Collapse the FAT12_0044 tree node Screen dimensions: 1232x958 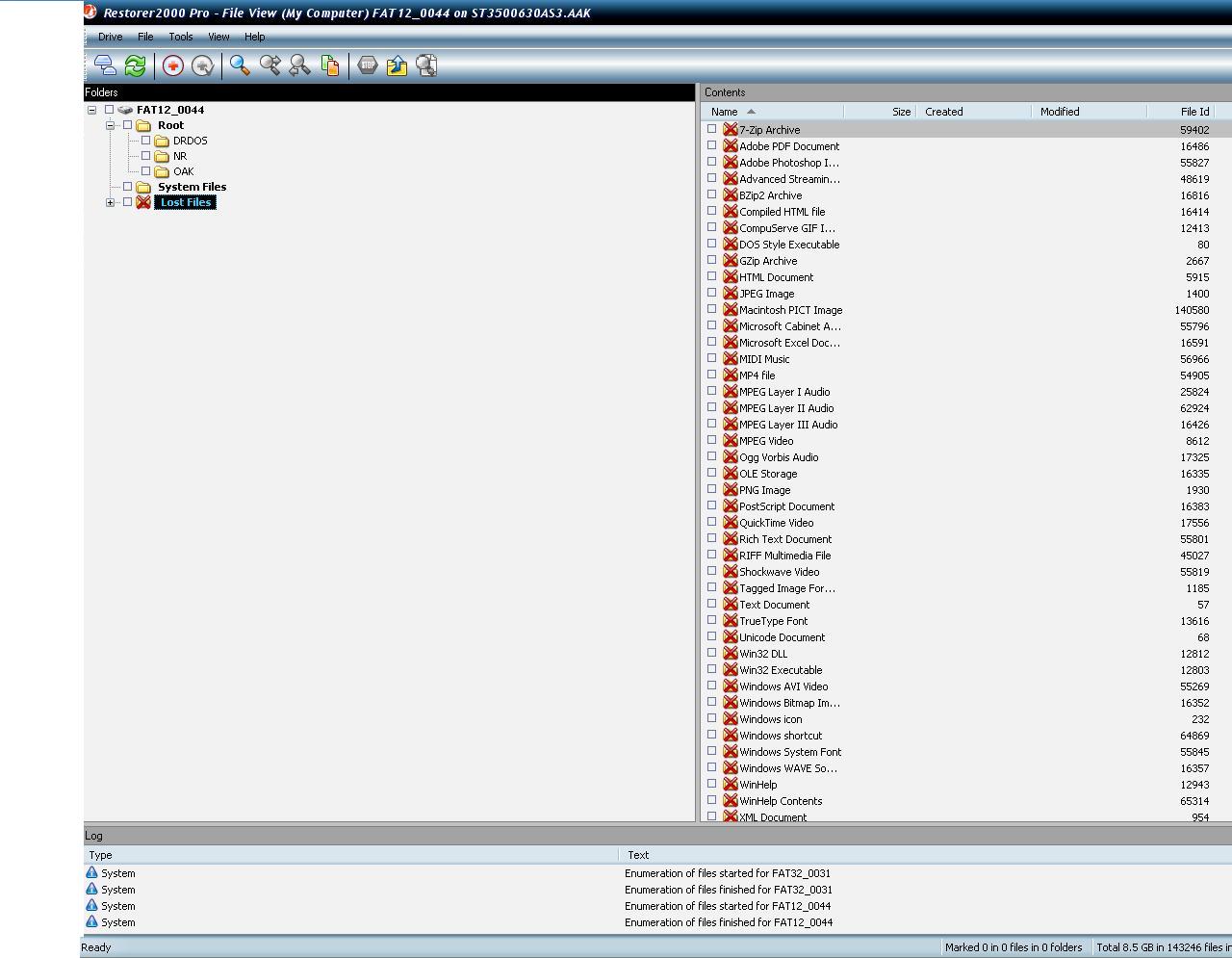click(91, 110)
